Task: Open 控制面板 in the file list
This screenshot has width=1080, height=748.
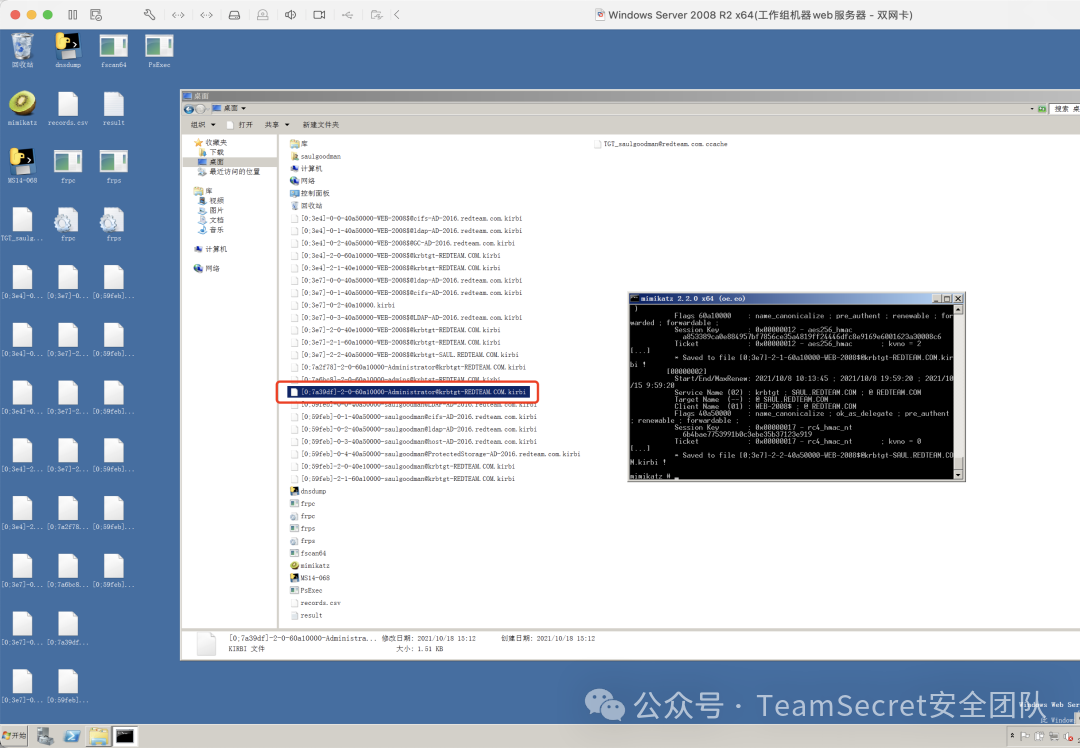Action: point(310,194)
